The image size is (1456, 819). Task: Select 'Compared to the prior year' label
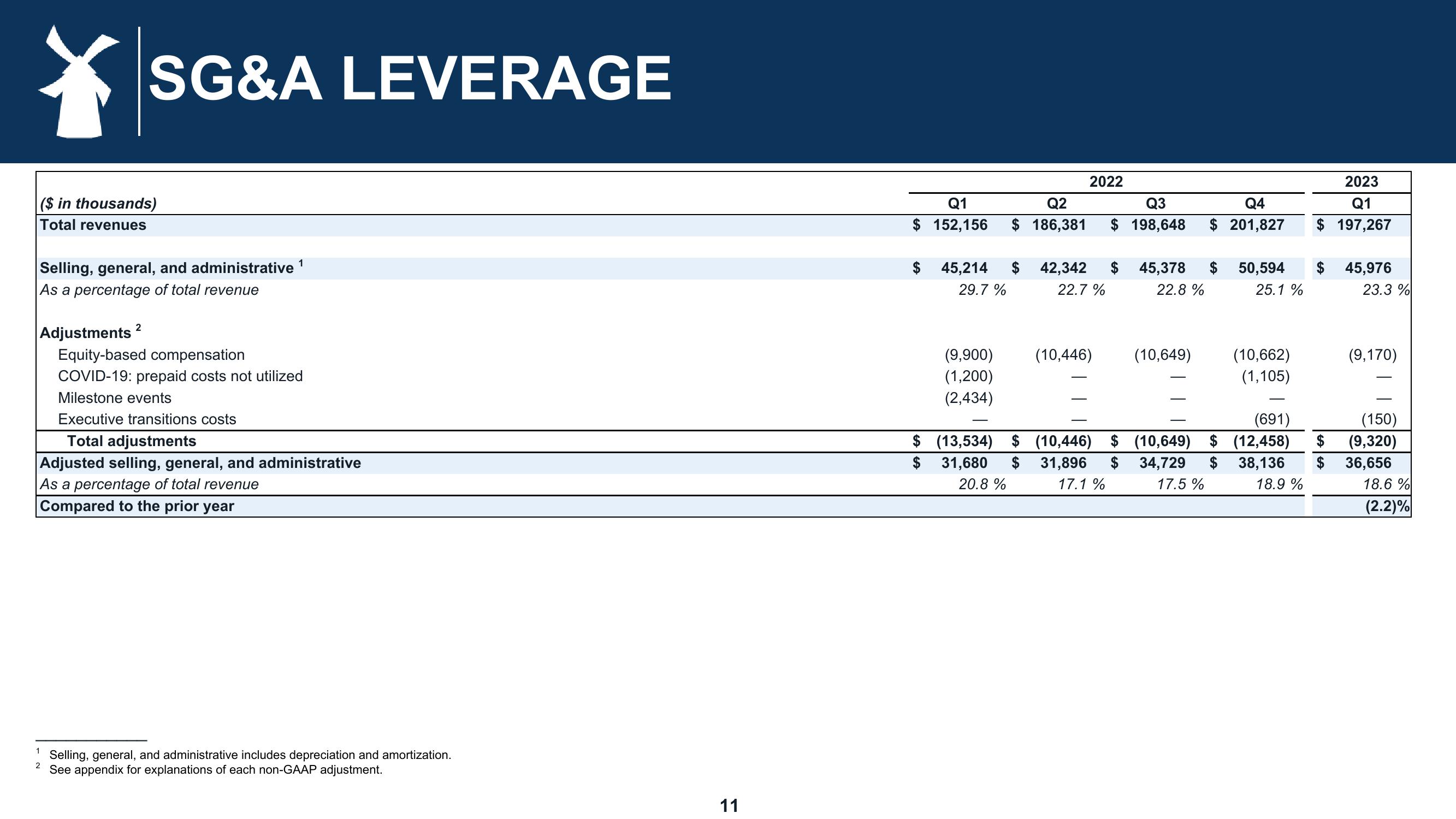click(x=137, y=507)
